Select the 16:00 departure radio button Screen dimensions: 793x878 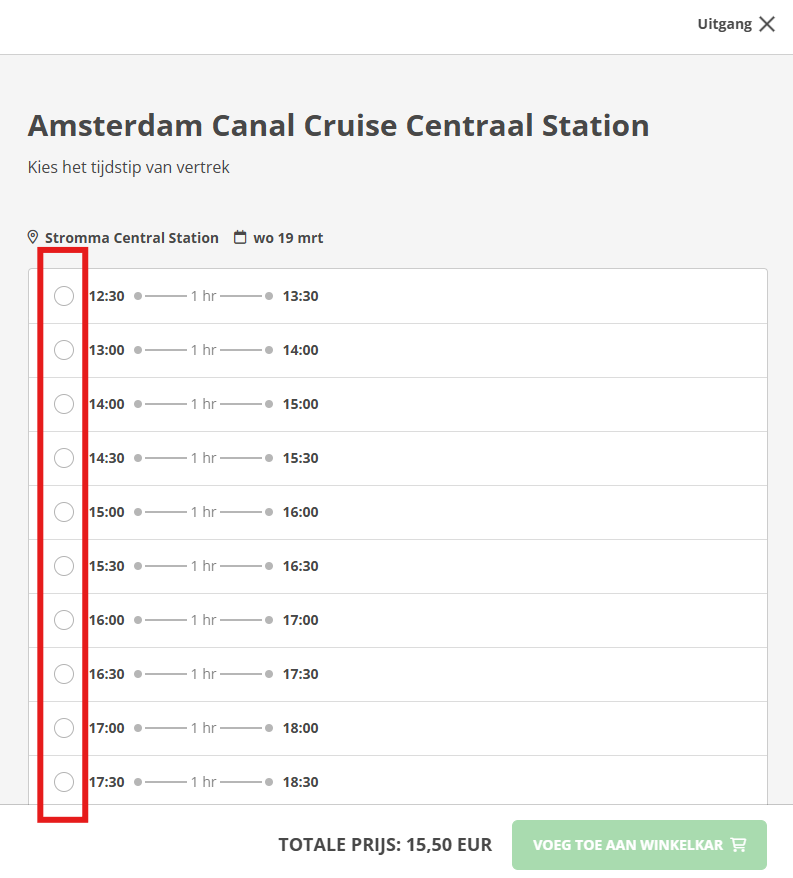(64, 620)
